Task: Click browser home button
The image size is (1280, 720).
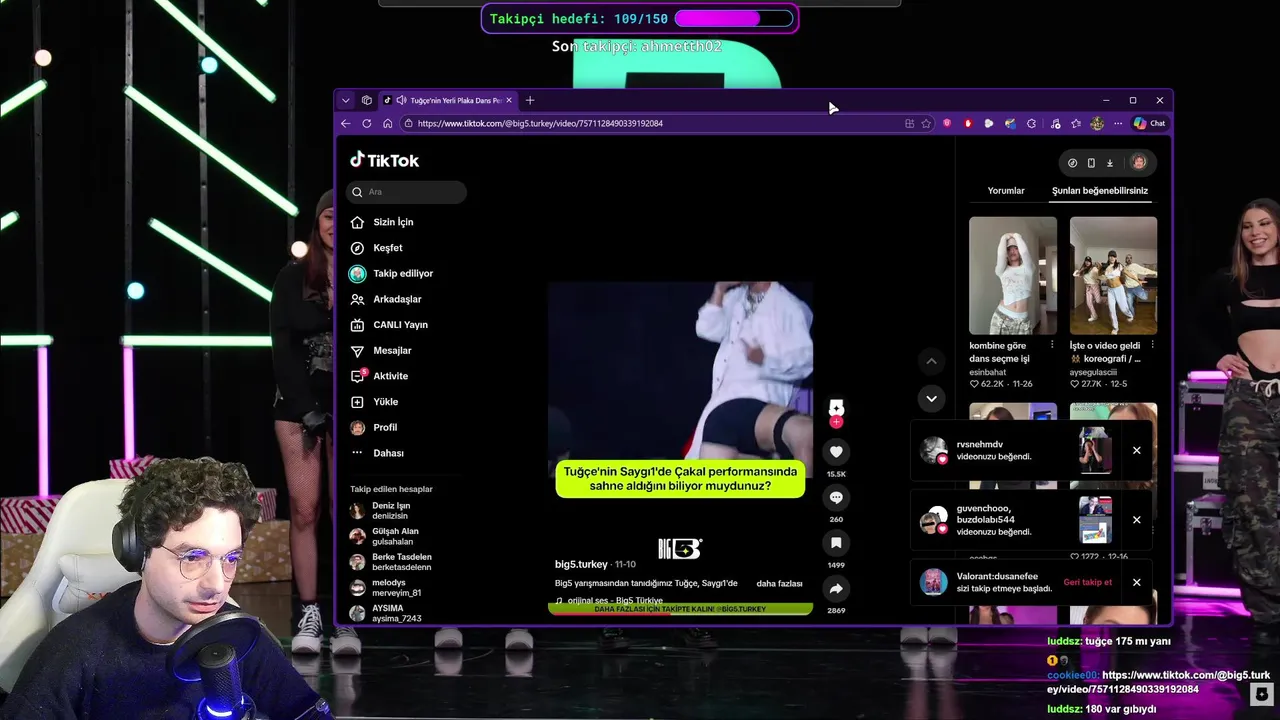Action: point(387,123)
